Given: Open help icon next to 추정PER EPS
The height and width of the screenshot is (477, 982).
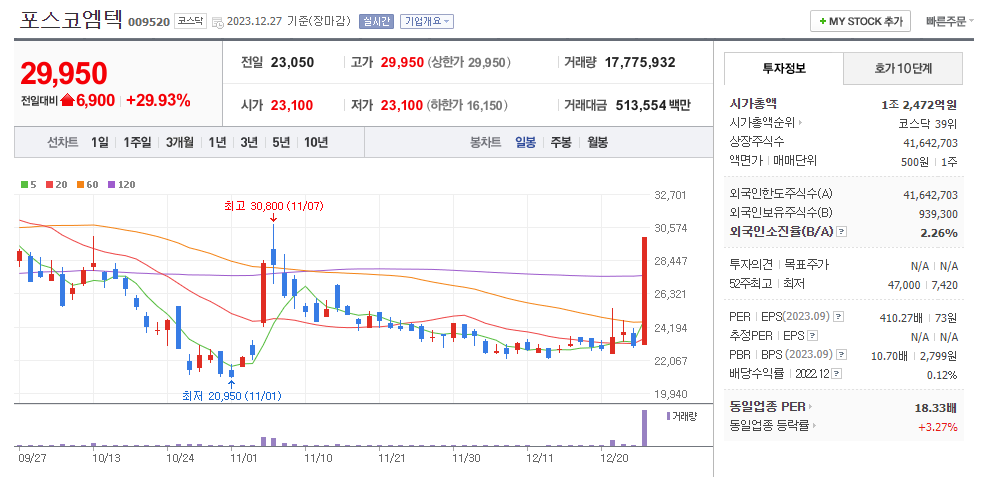Looking at the screenshot, I should [812, 337].
